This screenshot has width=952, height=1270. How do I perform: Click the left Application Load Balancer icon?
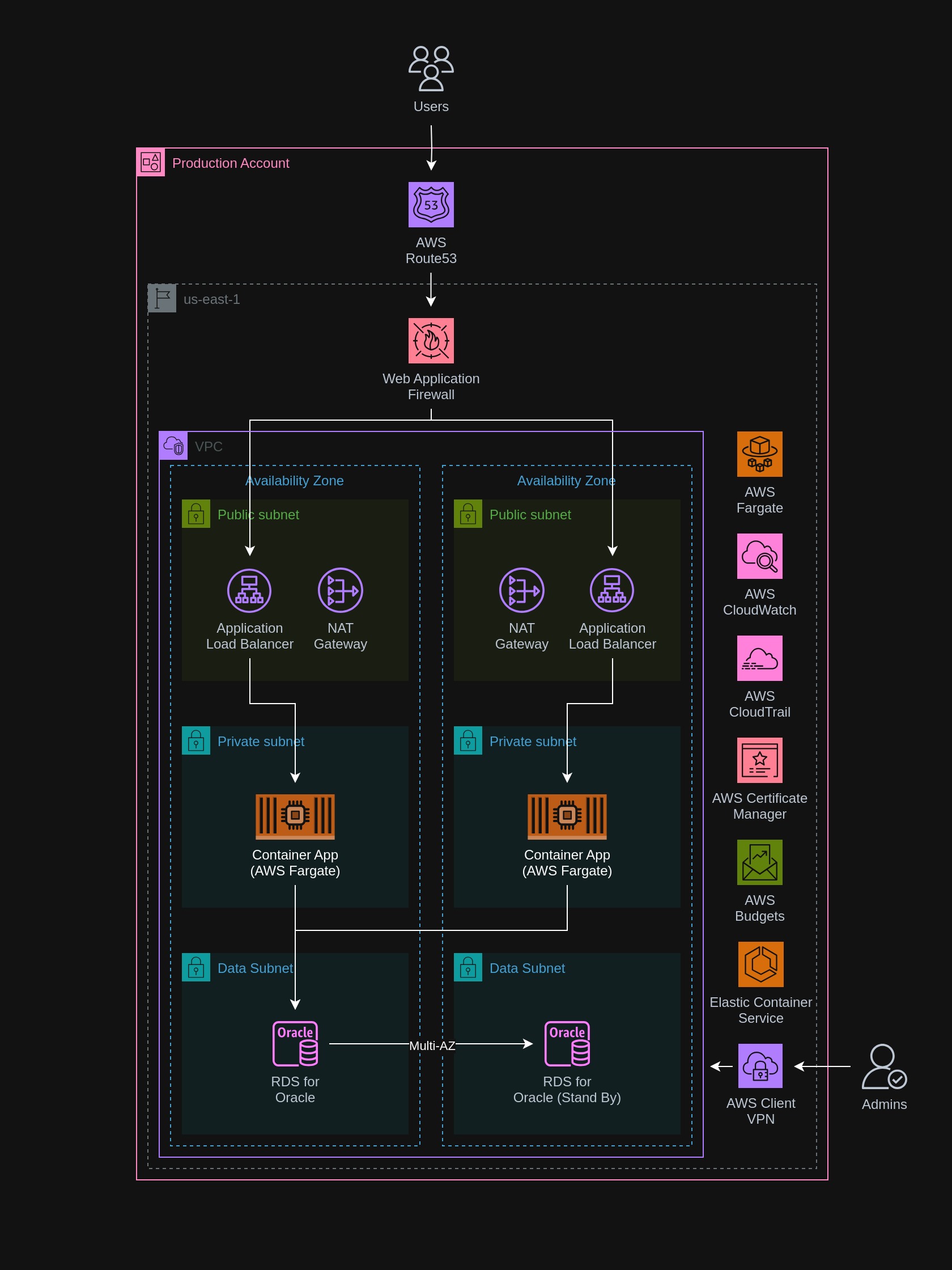(x=249, y=590)
